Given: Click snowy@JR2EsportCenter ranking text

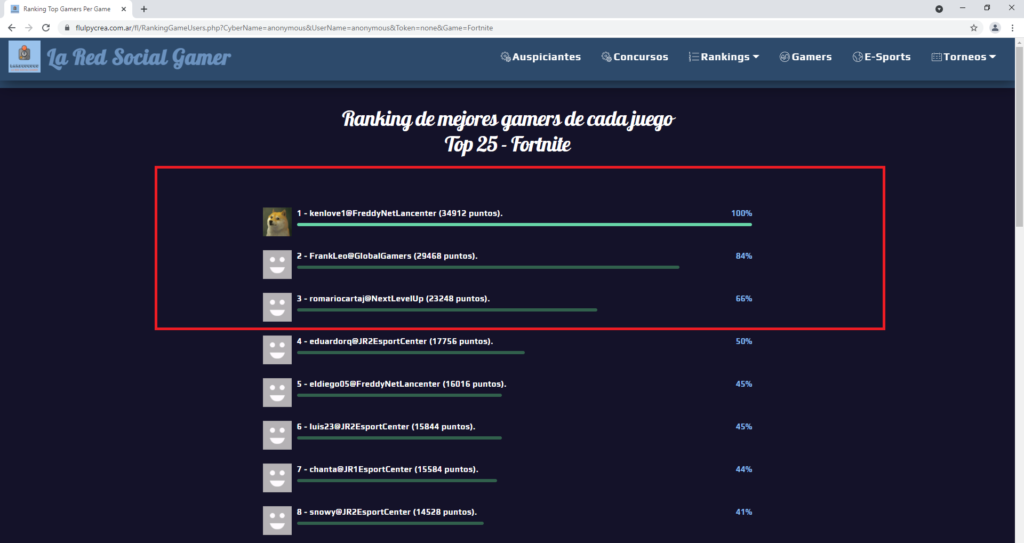Looking at the screenshot, I should [x=387, y=512].
